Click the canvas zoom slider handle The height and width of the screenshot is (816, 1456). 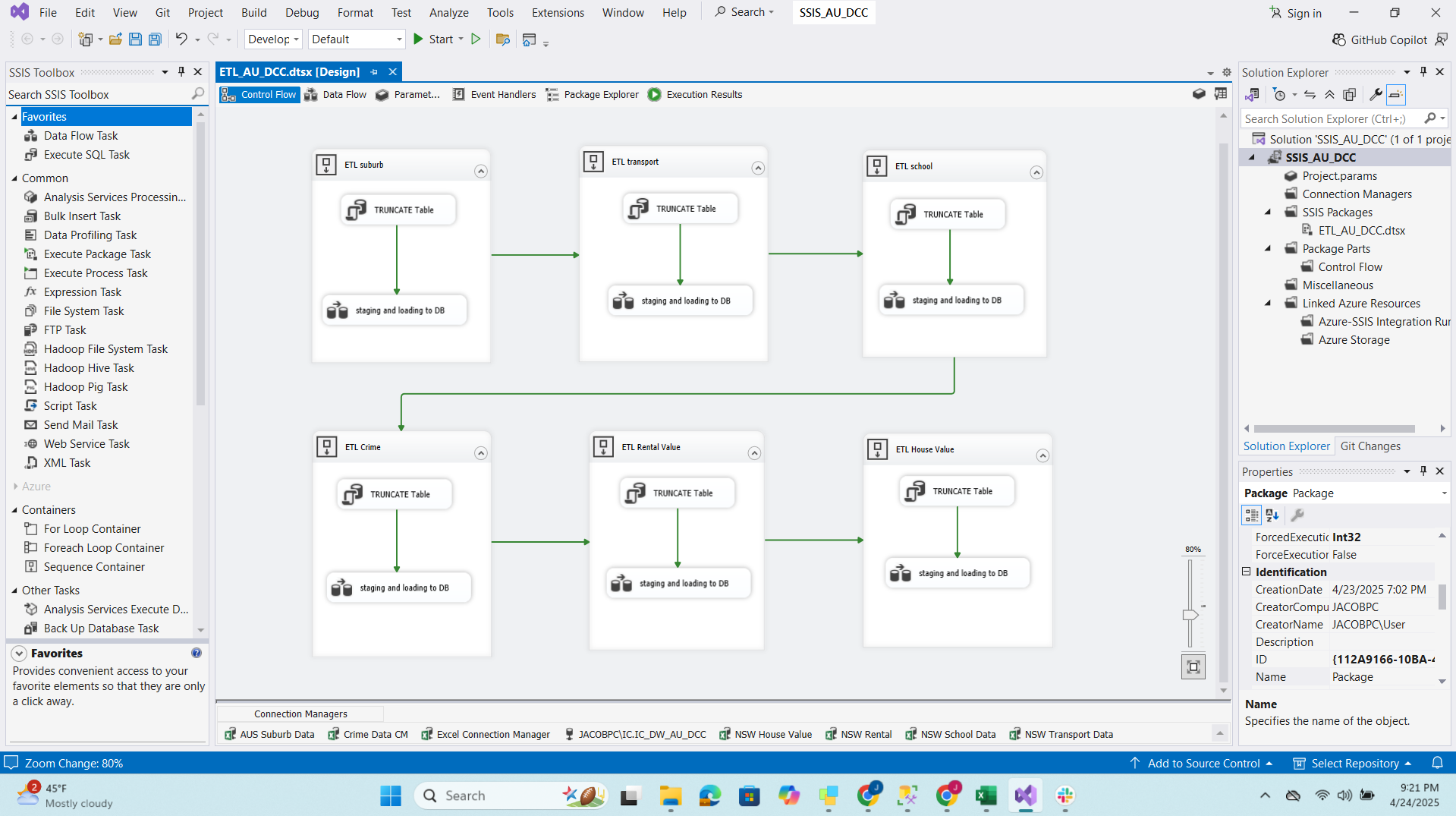(x=1190, y=615)
